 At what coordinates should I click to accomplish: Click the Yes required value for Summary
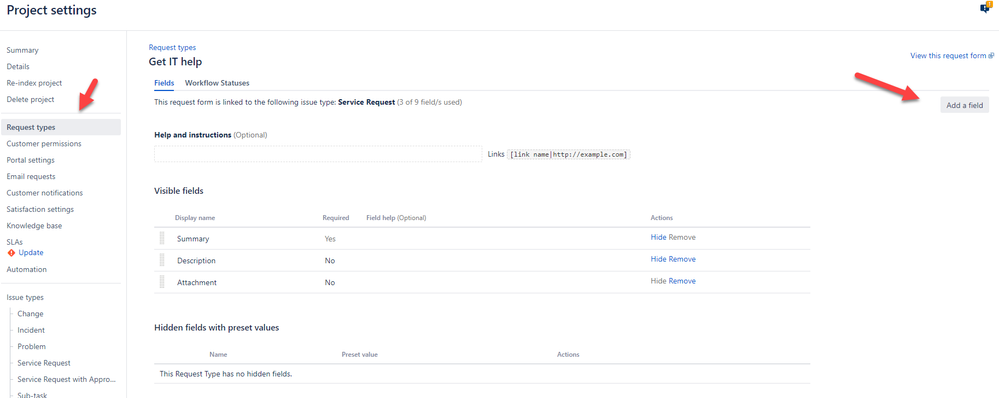point(330,239)
